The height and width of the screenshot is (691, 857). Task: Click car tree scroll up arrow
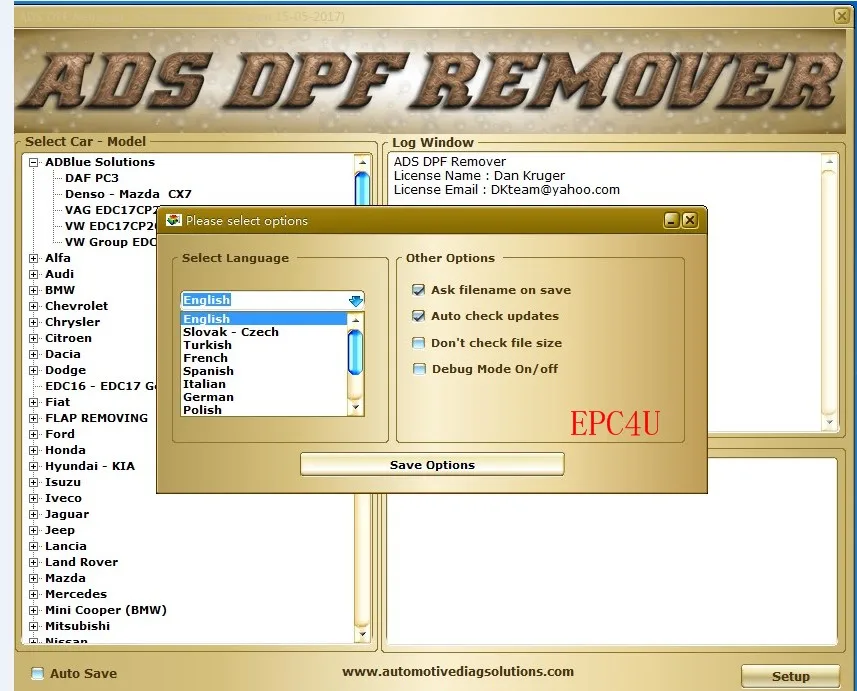coord(362,162)
